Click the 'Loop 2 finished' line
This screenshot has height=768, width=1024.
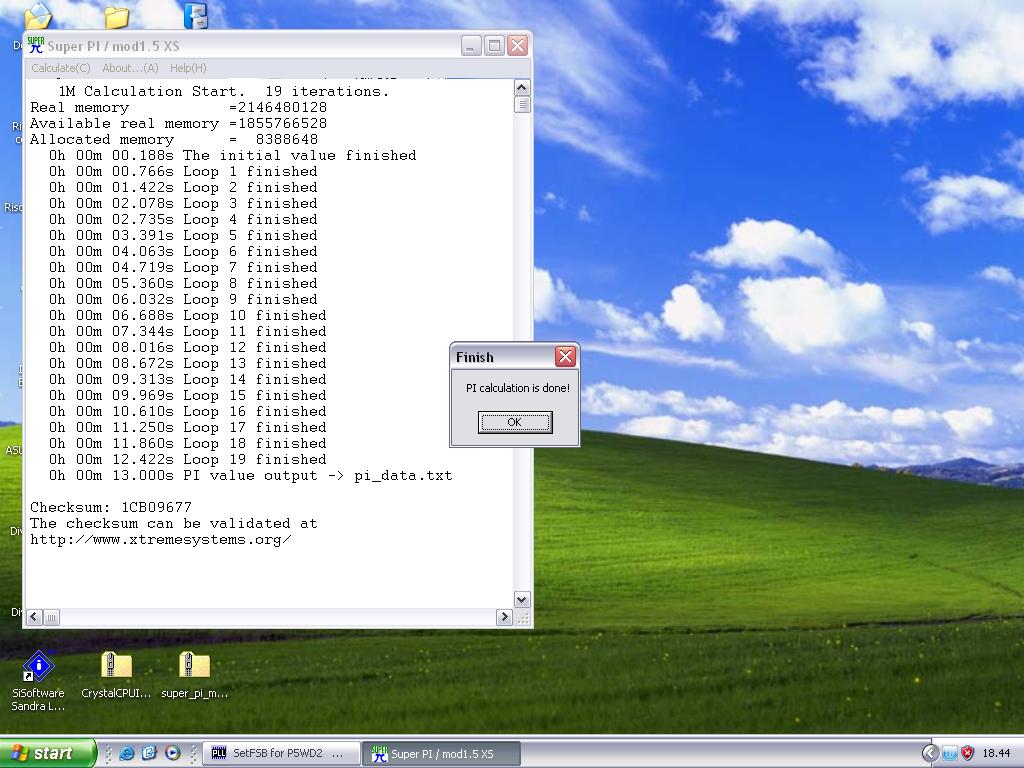tap(183, 187)
